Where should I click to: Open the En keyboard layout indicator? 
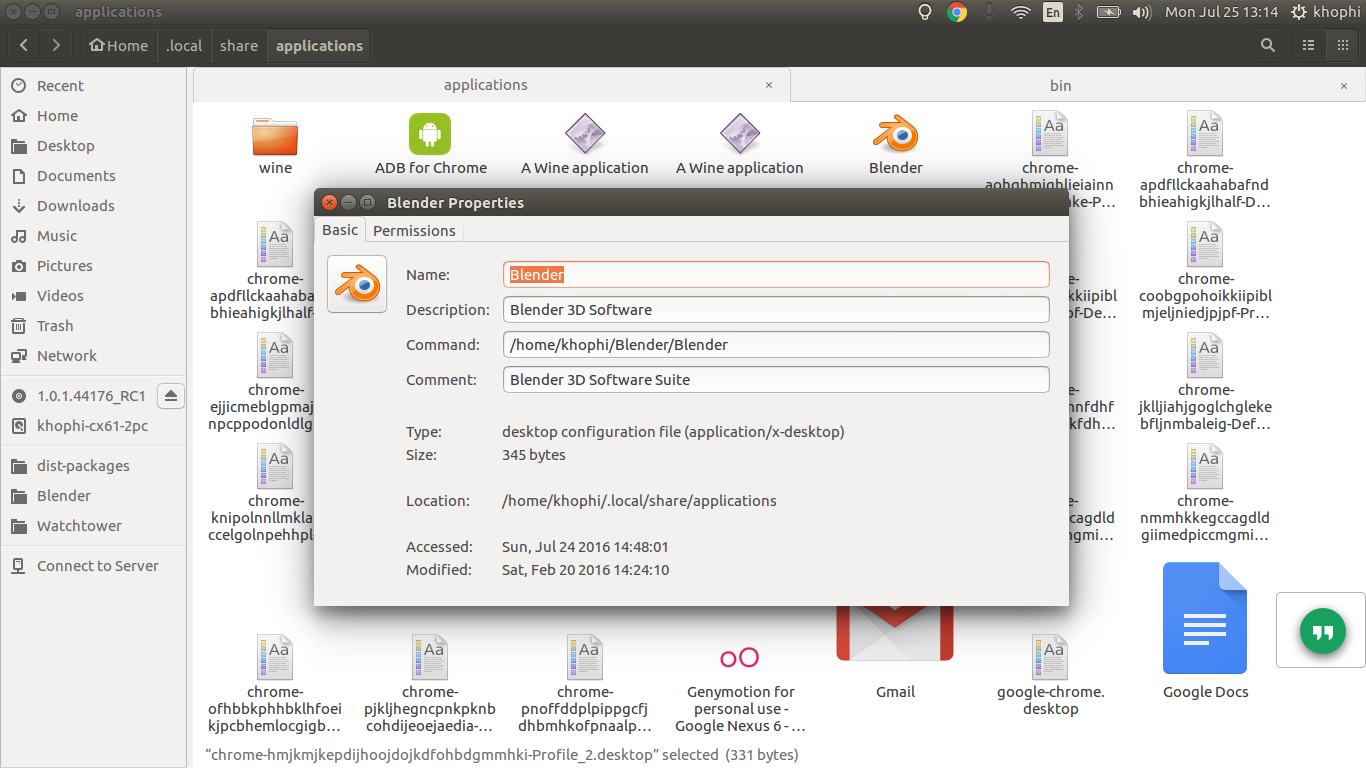pos(1052,13)
